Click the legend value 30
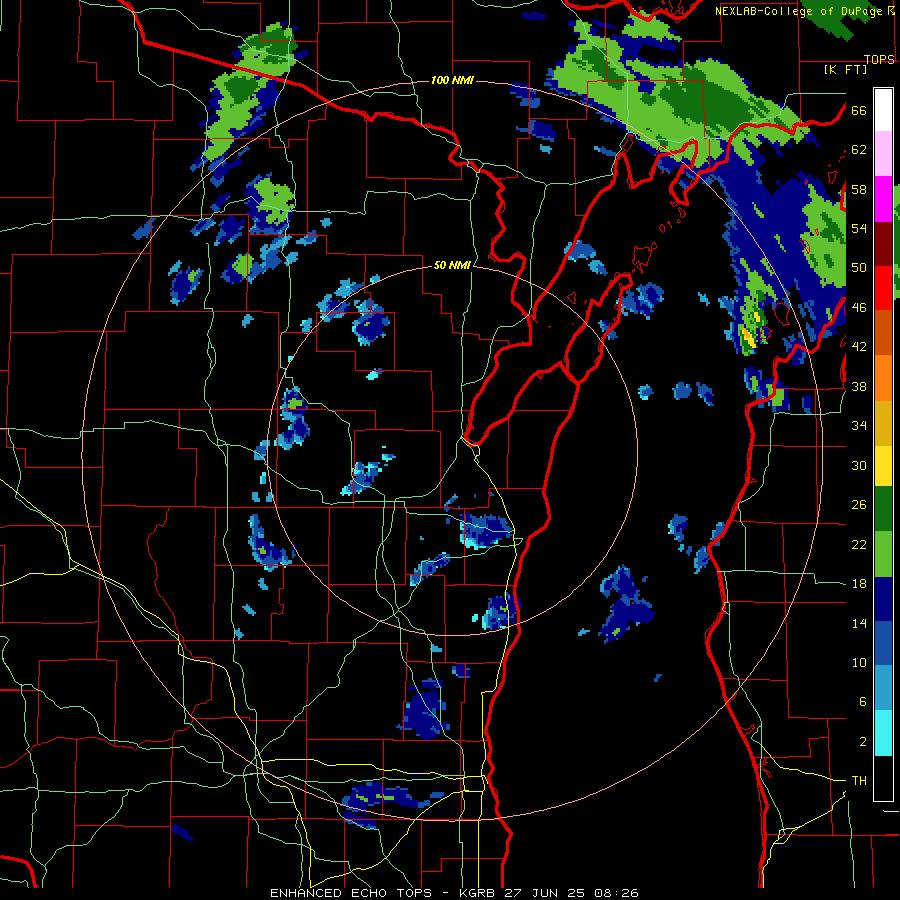The height and width of the screenshot is (900, 900). tap(859, 465)
